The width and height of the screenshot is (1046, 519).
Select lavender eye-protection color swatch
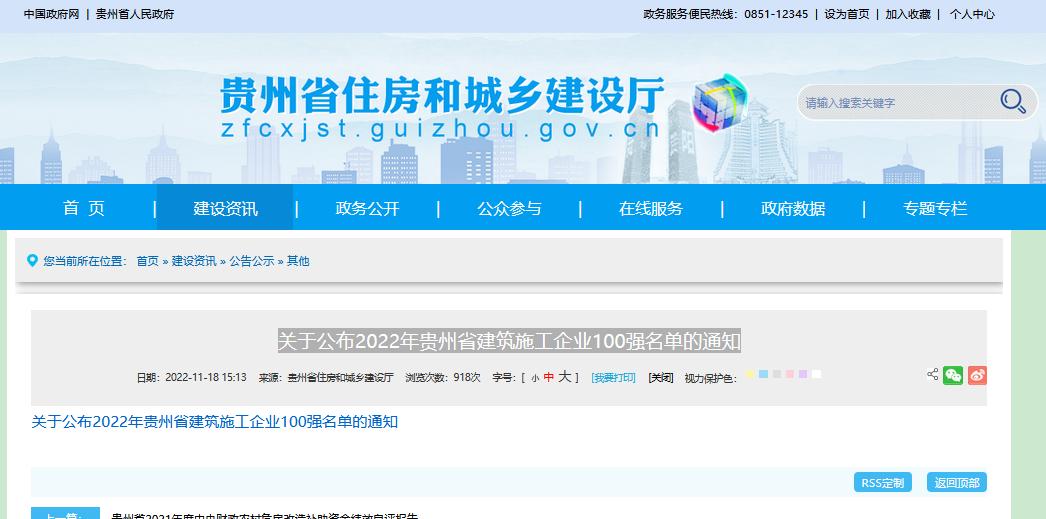[x=803, y=374]
